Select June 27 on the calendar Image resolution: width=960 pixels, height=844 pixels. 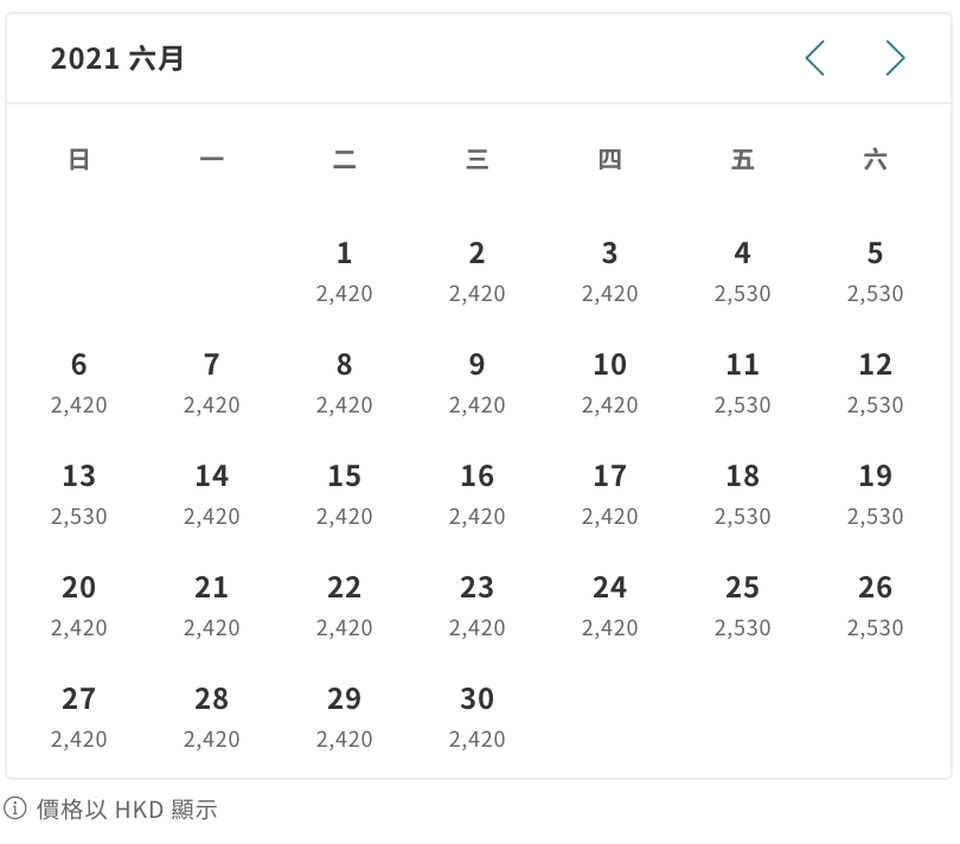(79, 717)
